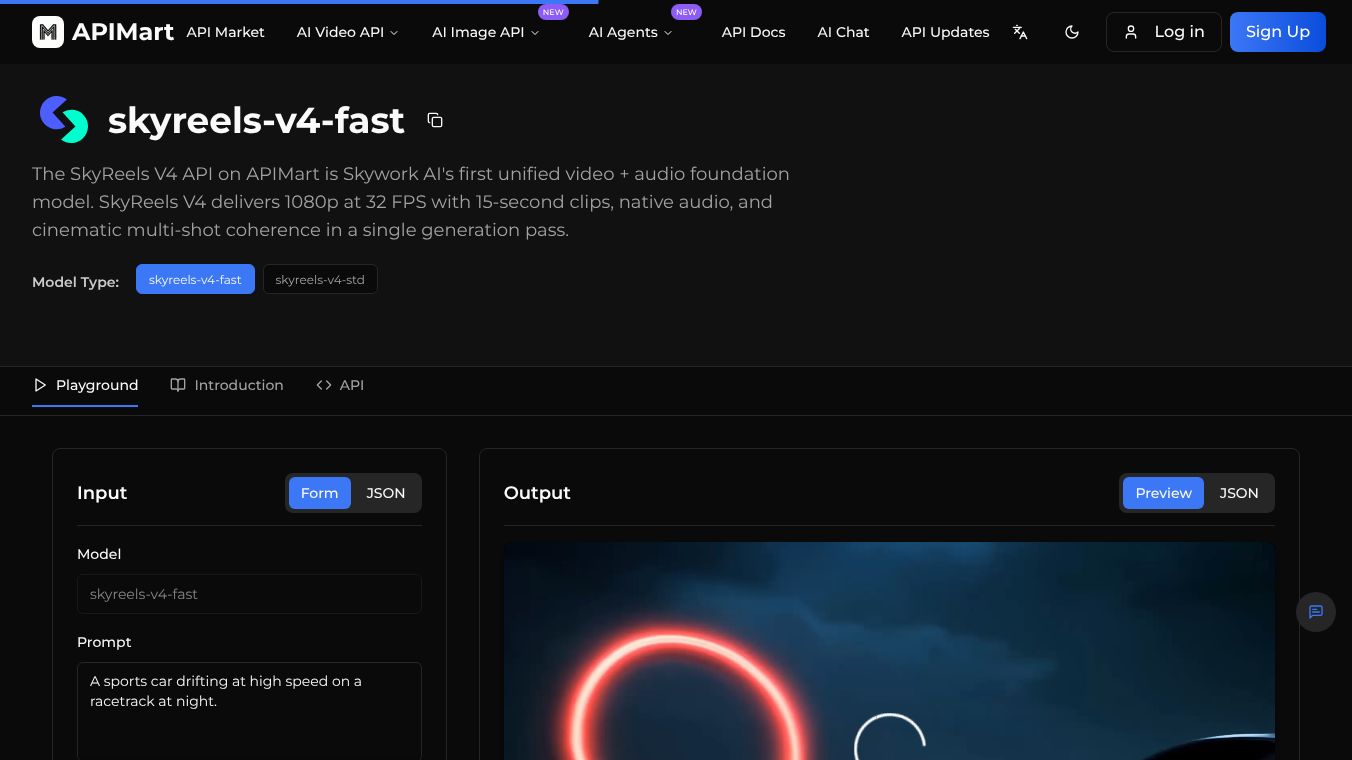Click the Log in button
1352x760 pixels.
click(x=1164, y=31)
